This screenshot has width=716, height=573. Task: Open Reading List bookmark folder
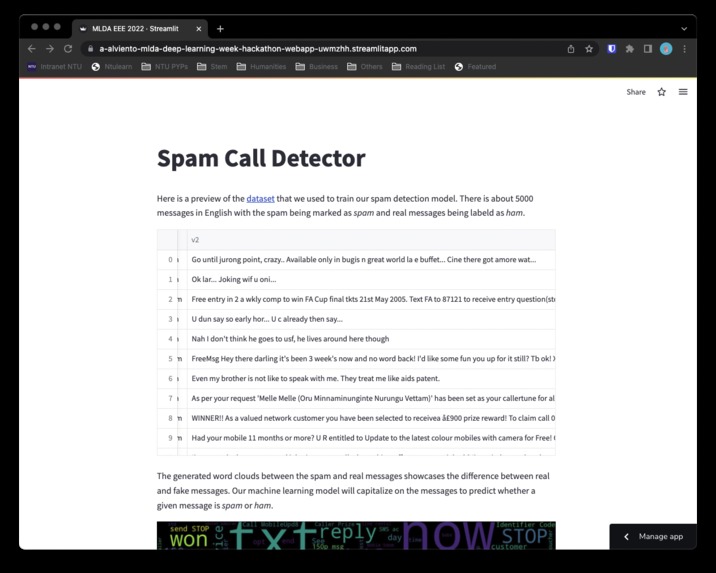[x=419, y=67]
